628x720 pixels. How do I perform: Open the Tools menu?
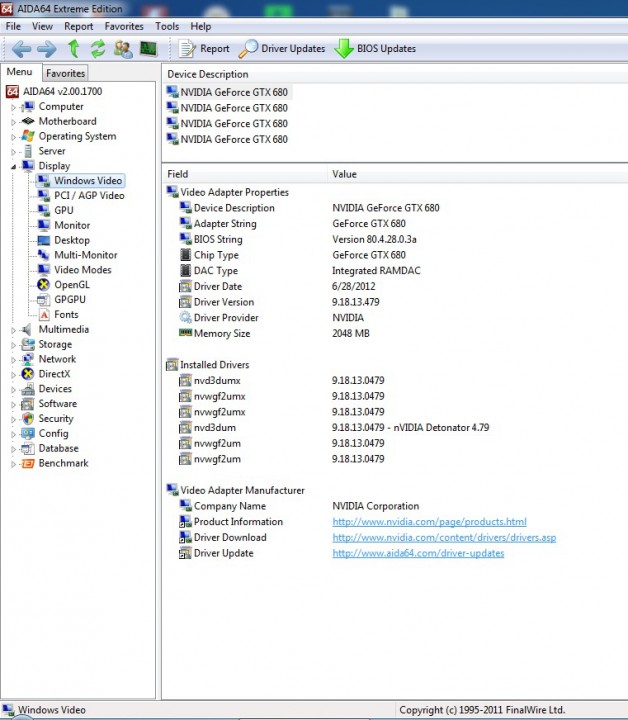point(167,27)
